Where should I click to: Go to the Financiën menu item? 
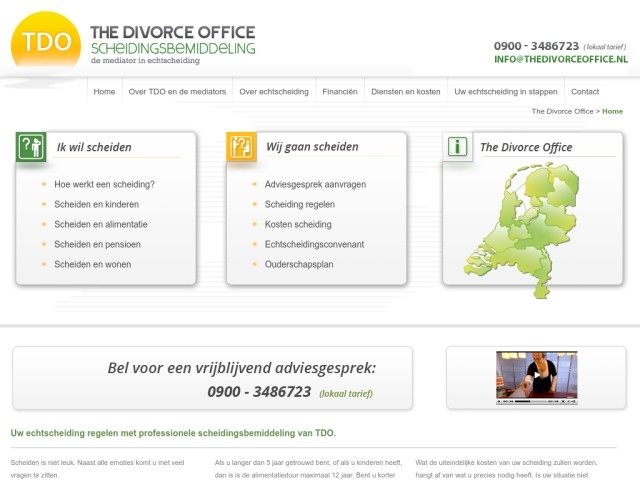[340, 91]
